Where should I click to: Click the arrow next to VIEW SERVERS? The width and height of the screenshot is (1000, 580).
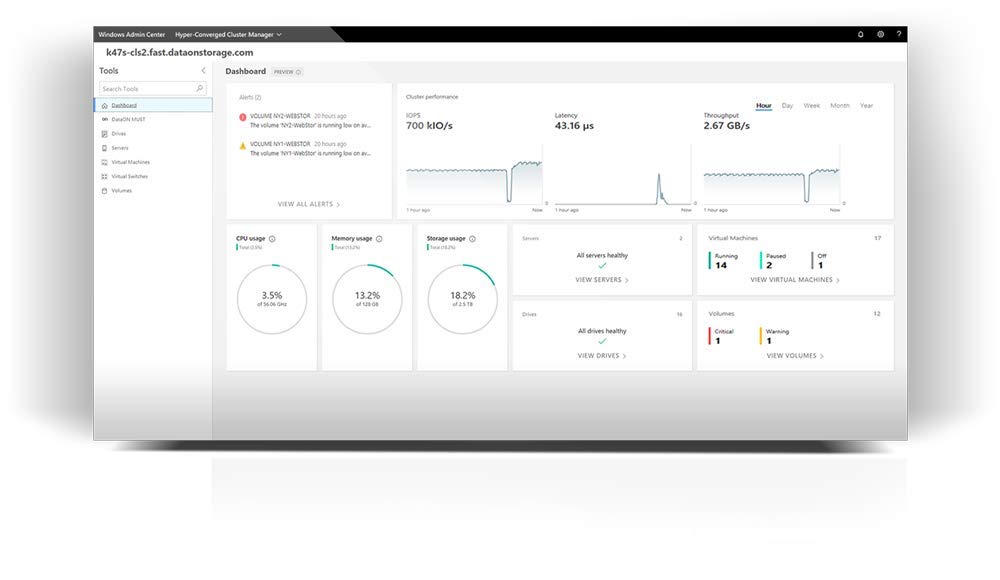tap(627, 280)
